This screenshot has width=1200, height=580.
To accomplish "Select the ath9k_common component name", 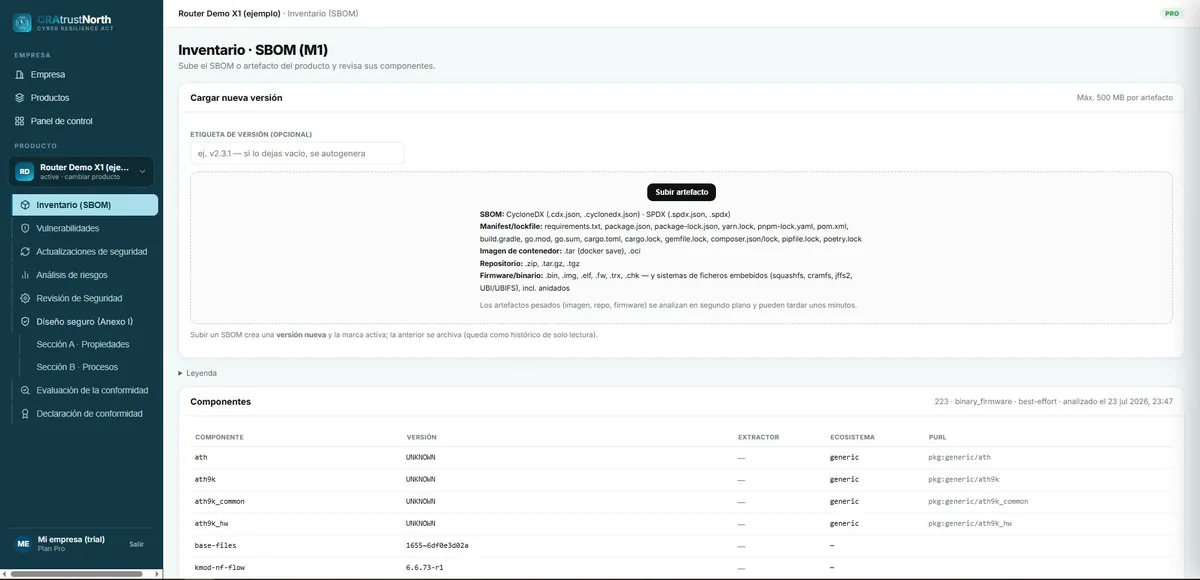I will pyautogui.click(x=219, y=501).
